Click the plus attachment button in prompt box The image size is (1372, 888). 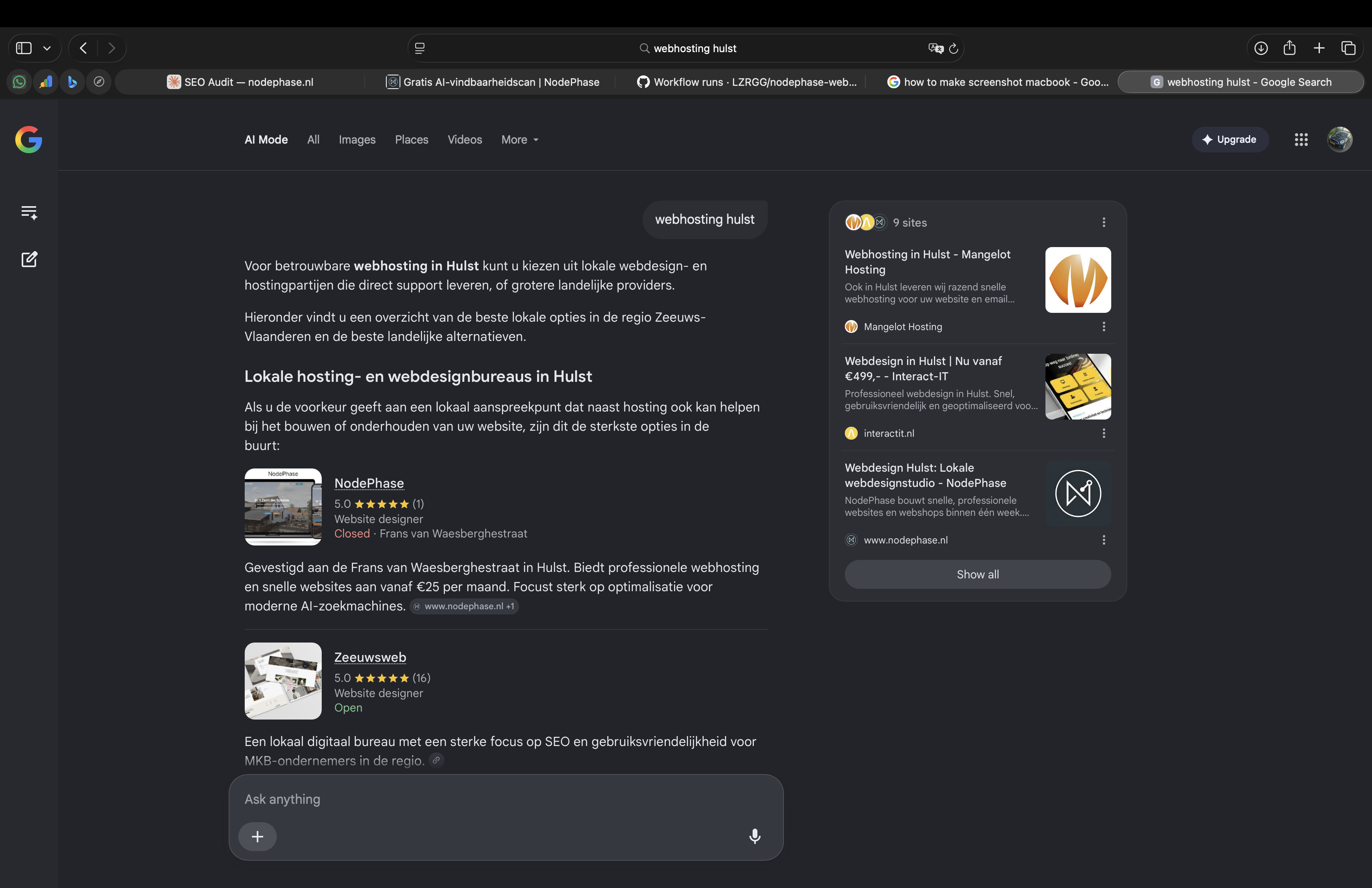[x=258, y=836]
